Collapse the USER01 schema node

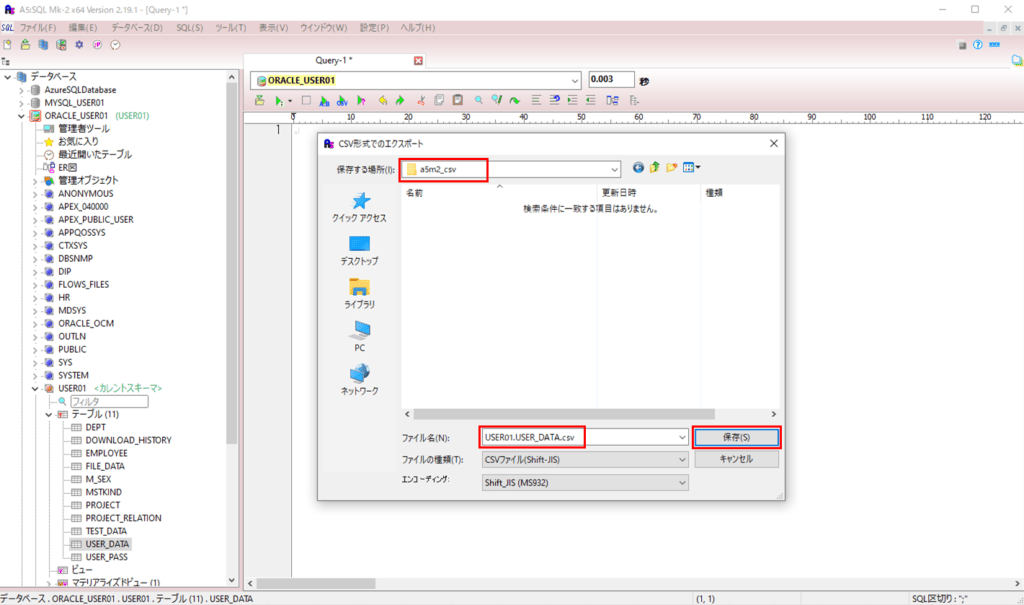point(33,388)
